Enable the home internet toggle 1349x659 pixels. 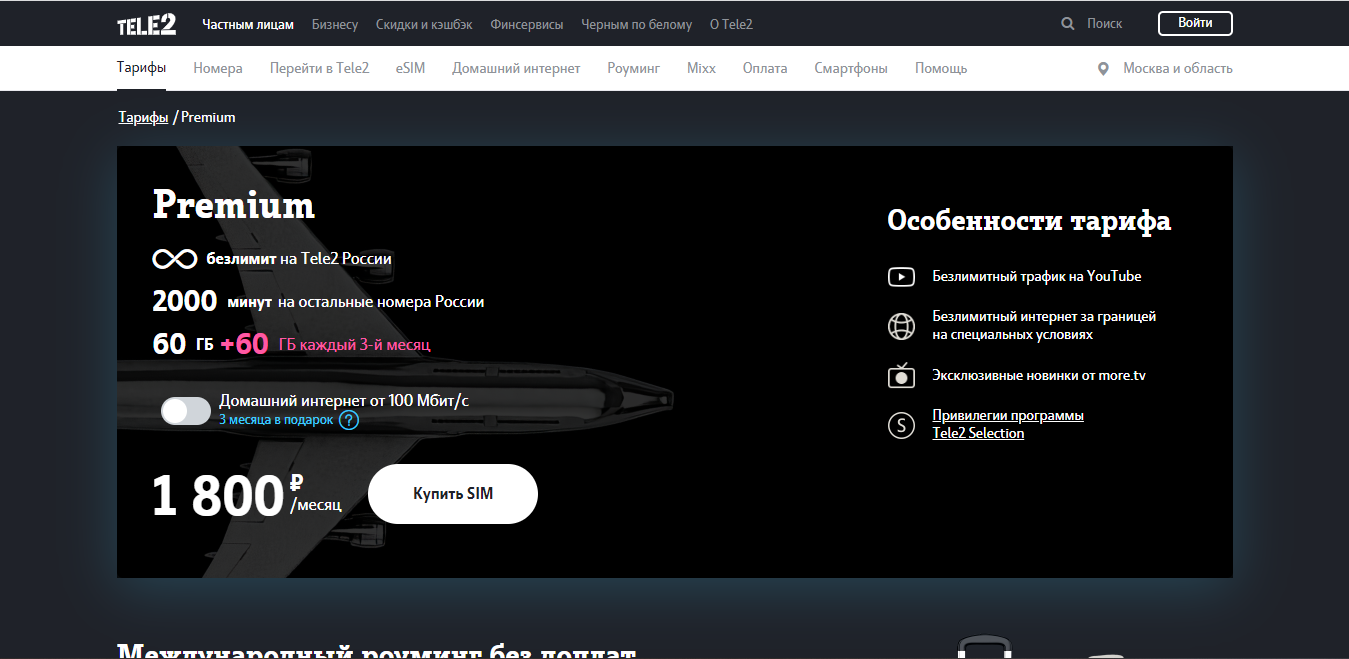click(x=186, y=410)
